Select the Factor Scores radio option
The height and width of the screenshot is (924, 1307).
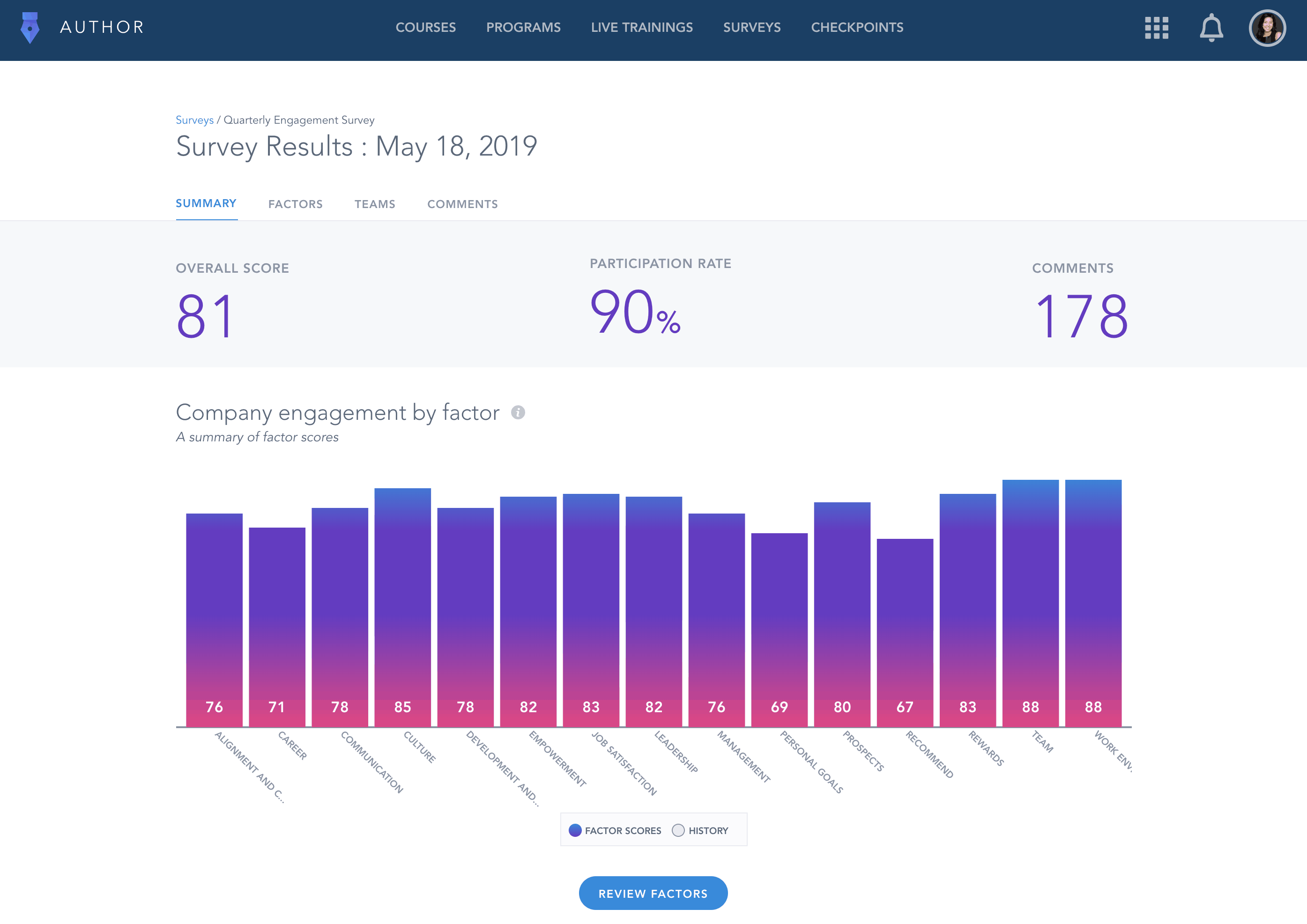pos(575,830)
